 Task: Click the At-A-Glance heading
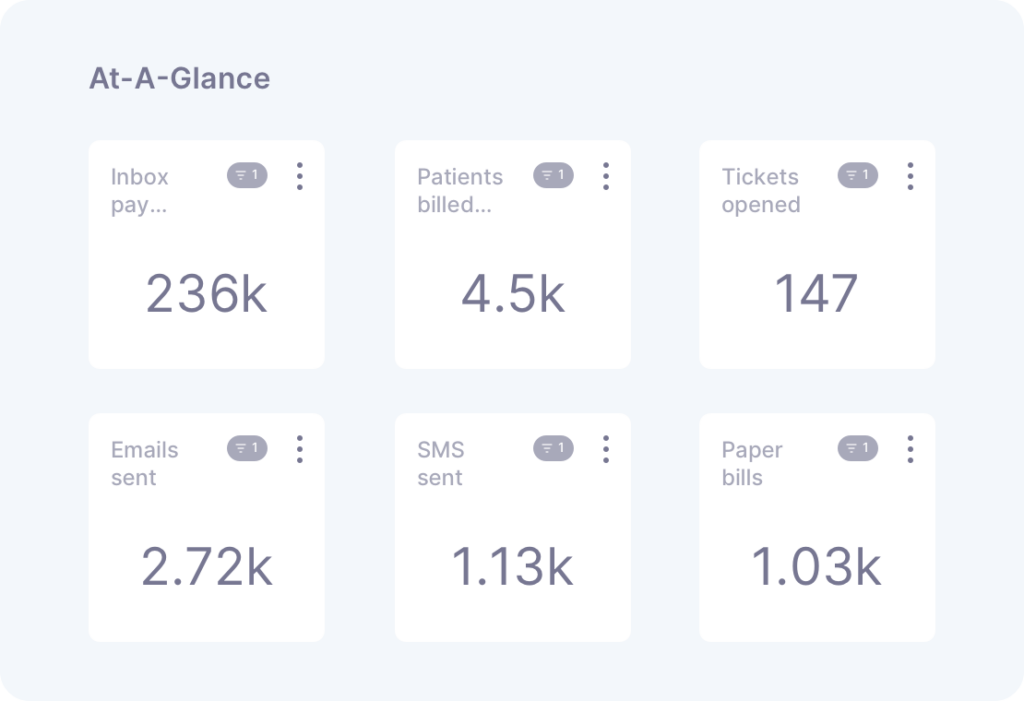point(180,78)
